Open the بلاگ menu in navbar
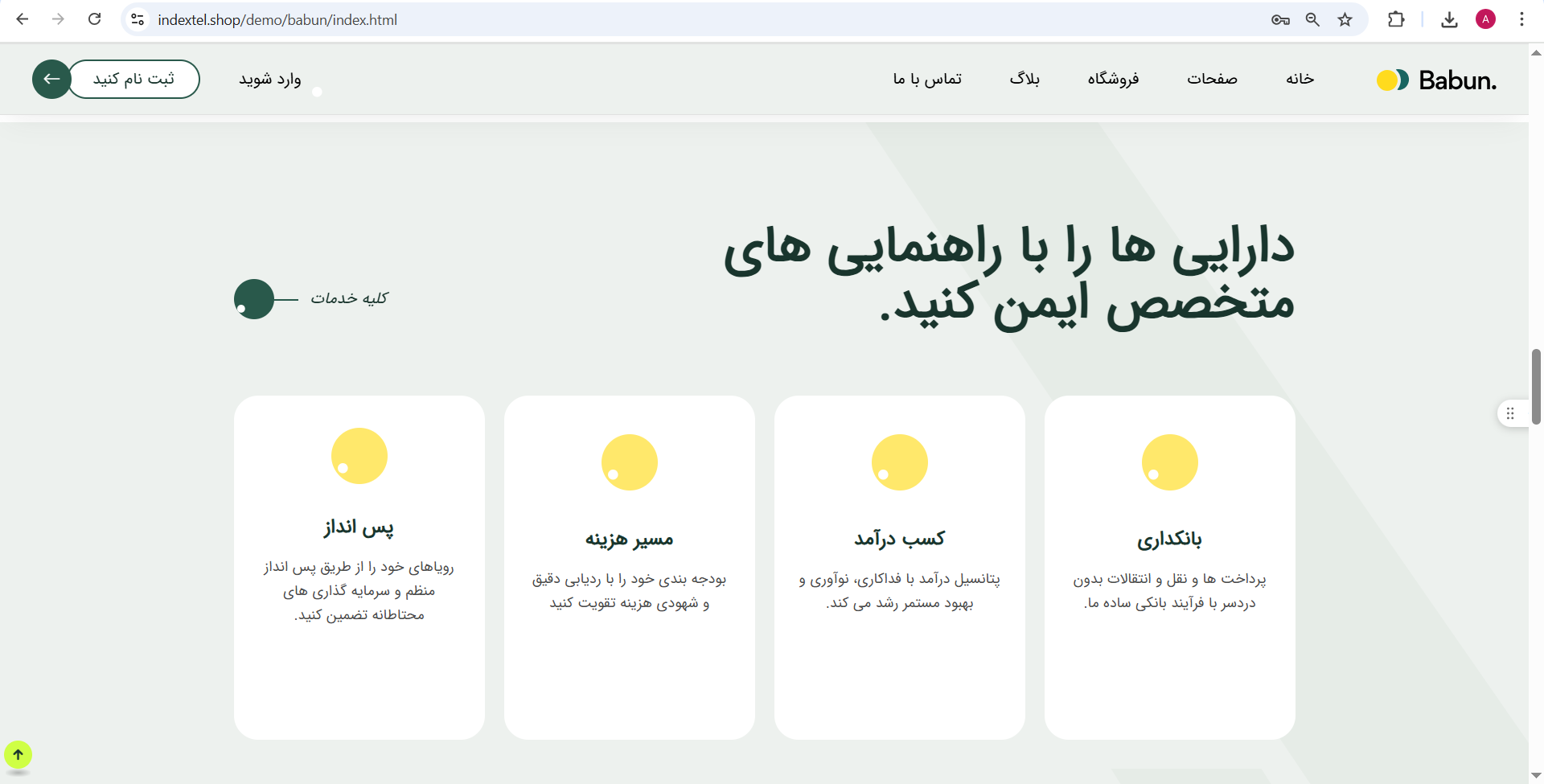Viewport: 1544px width, 784px height. pyautogui.click(x=1025, y=79)
